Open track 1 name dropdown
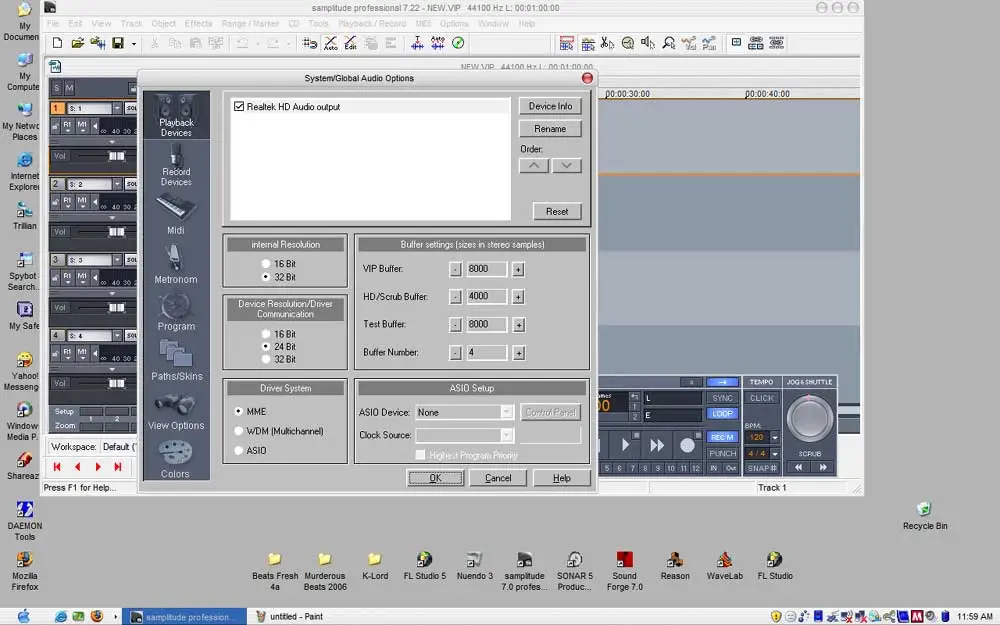This screenshot has height=625, width=1000. click(x=117, y=108)
